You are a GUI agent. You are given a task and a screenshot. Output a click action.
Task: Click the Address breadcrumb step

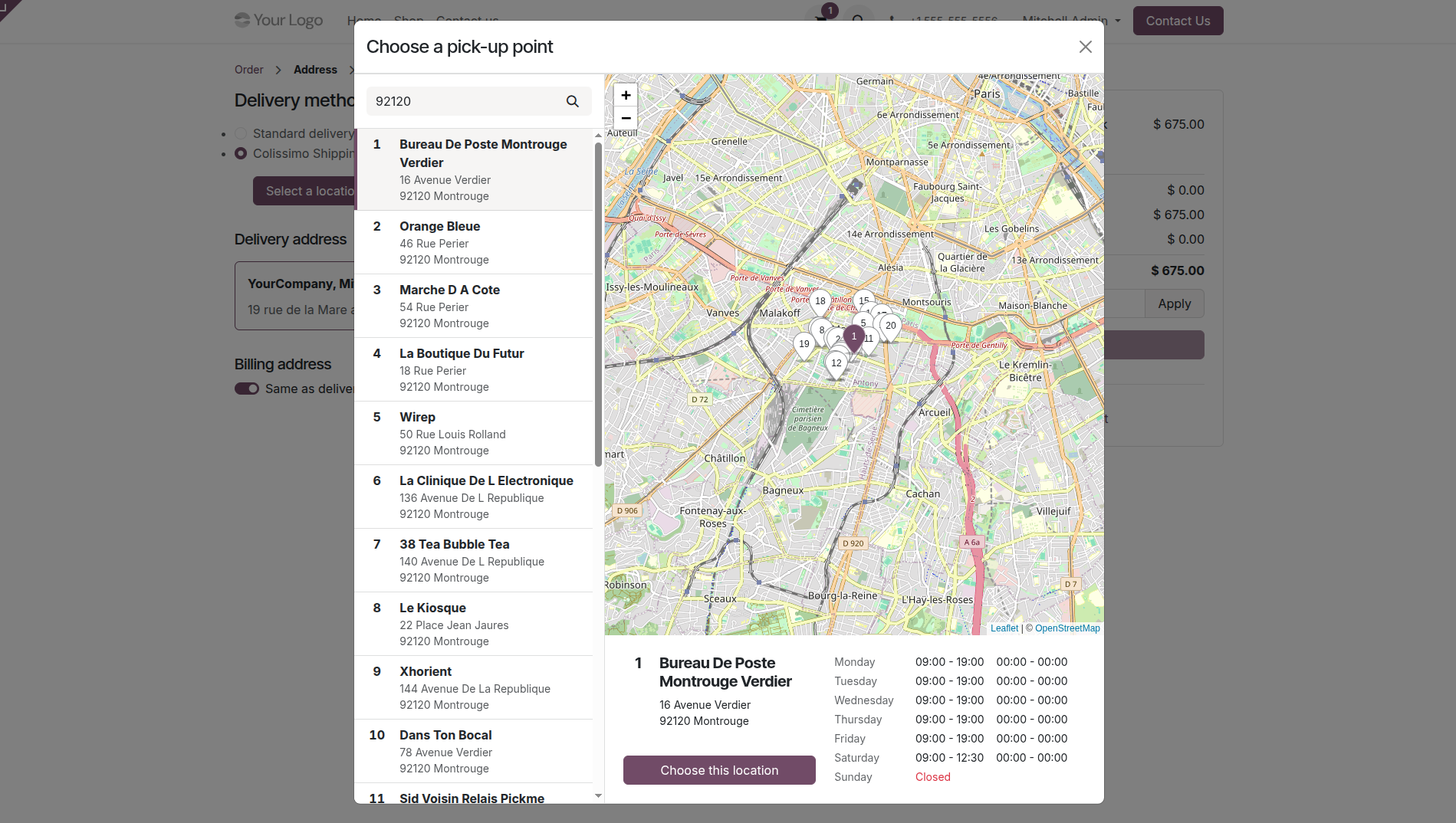(x=315, y=70)
